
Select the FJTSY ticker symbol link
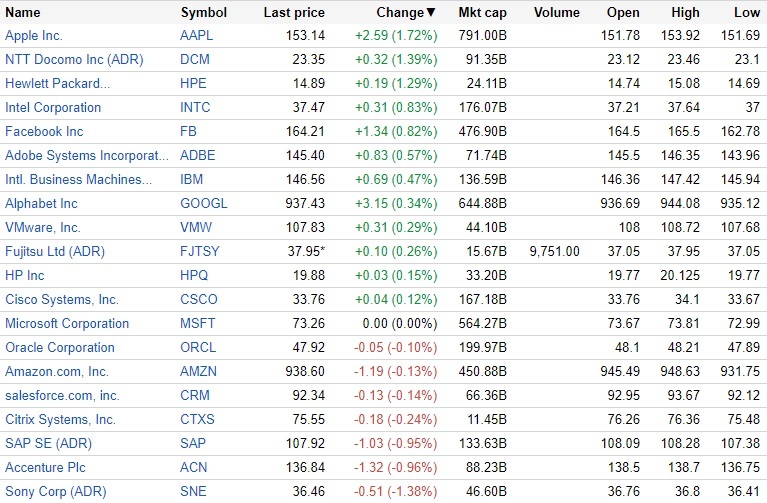tap(200, 251)
